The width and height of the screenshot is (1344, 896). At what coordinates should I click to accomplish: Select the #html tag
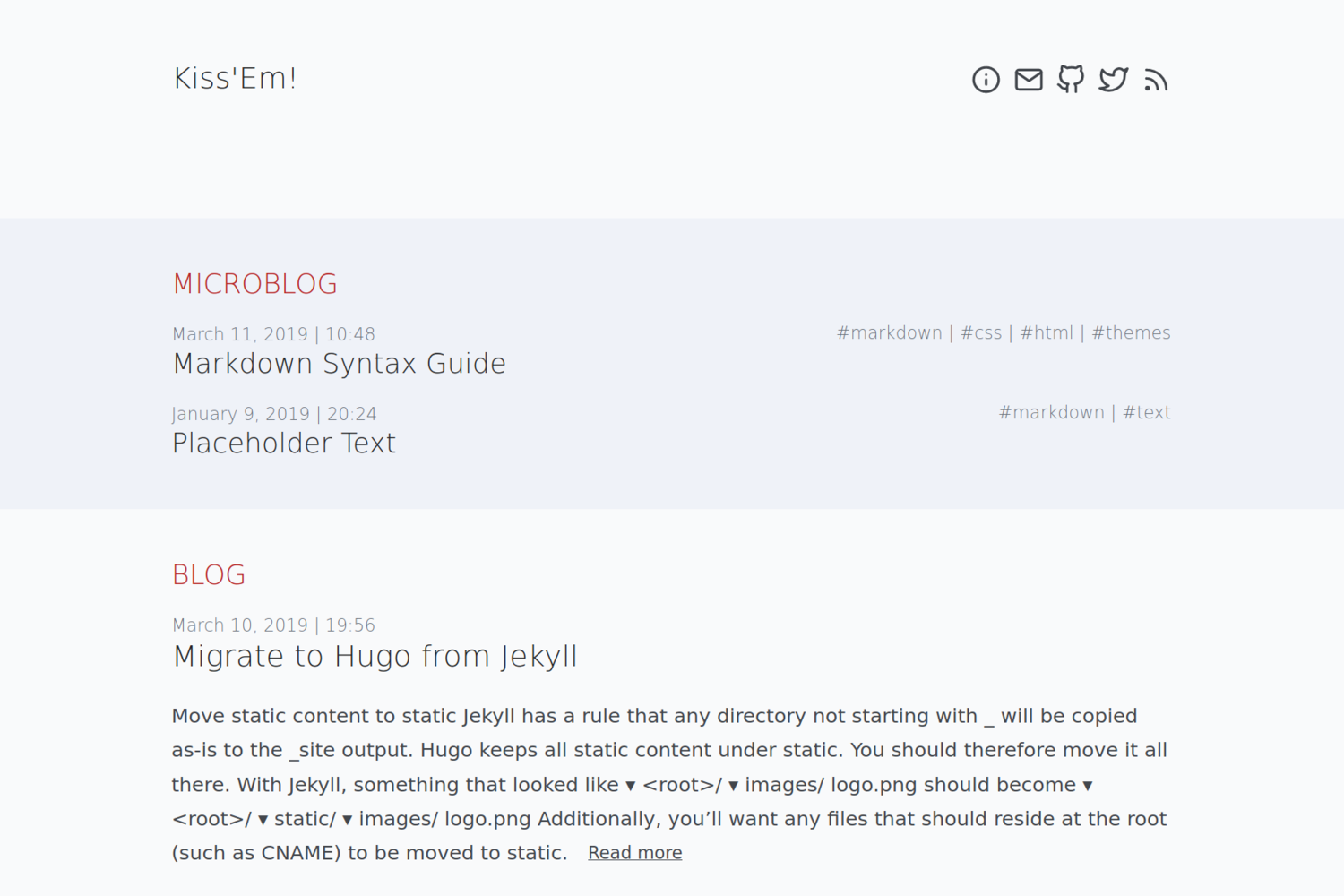pyautogui.click(x=1047, y=333)
